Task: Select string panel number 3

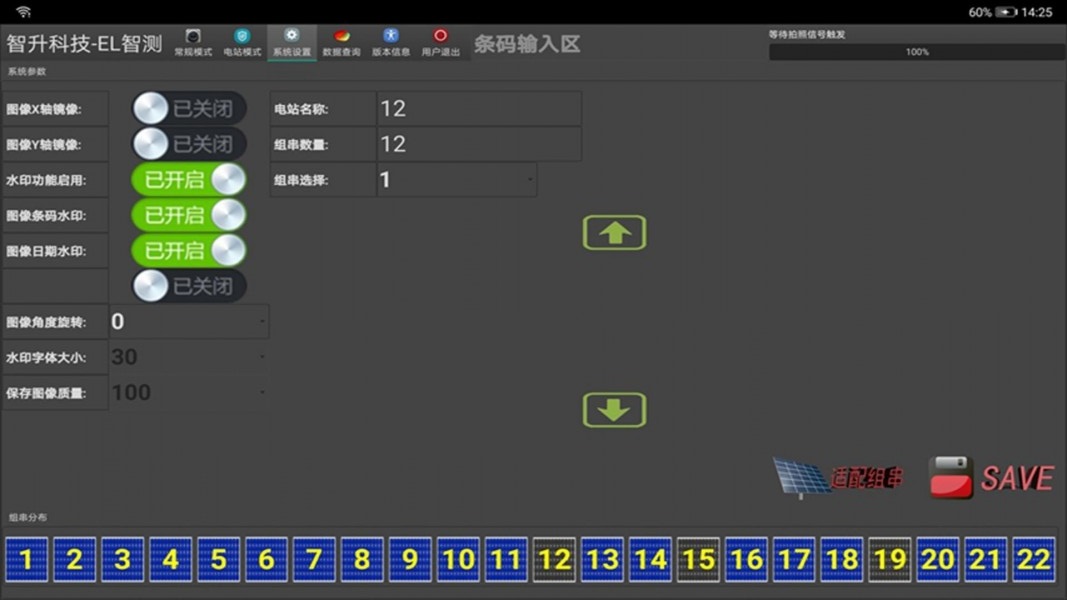Action: click(x=122, y=559)
